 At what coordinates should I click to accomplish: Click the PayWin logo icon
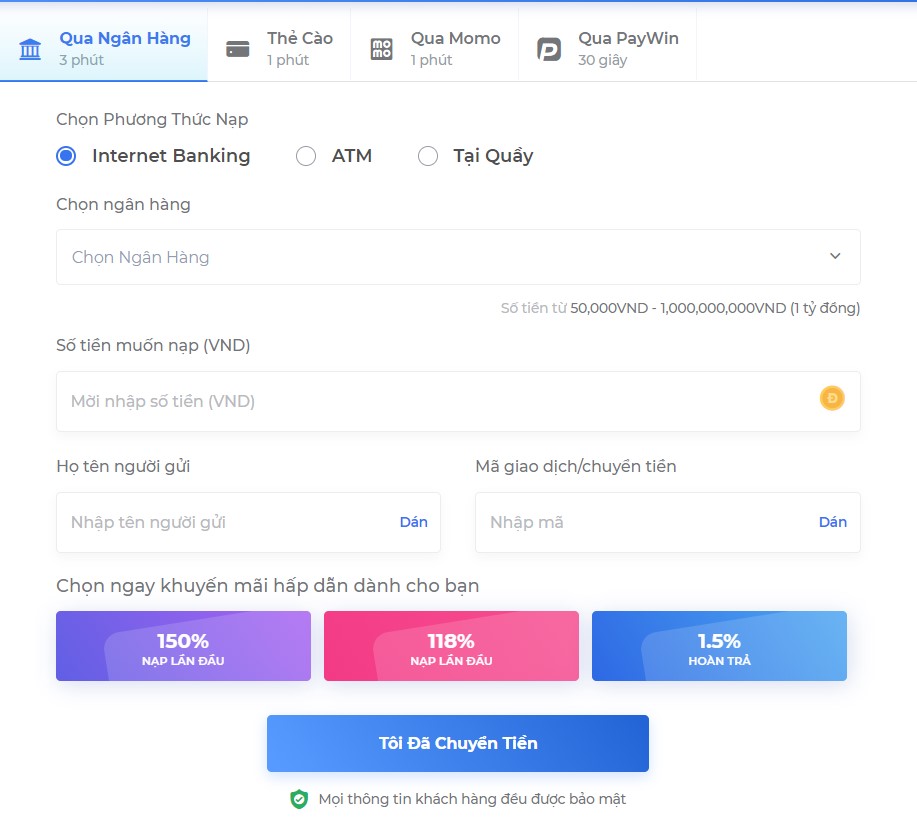(549, 49)
